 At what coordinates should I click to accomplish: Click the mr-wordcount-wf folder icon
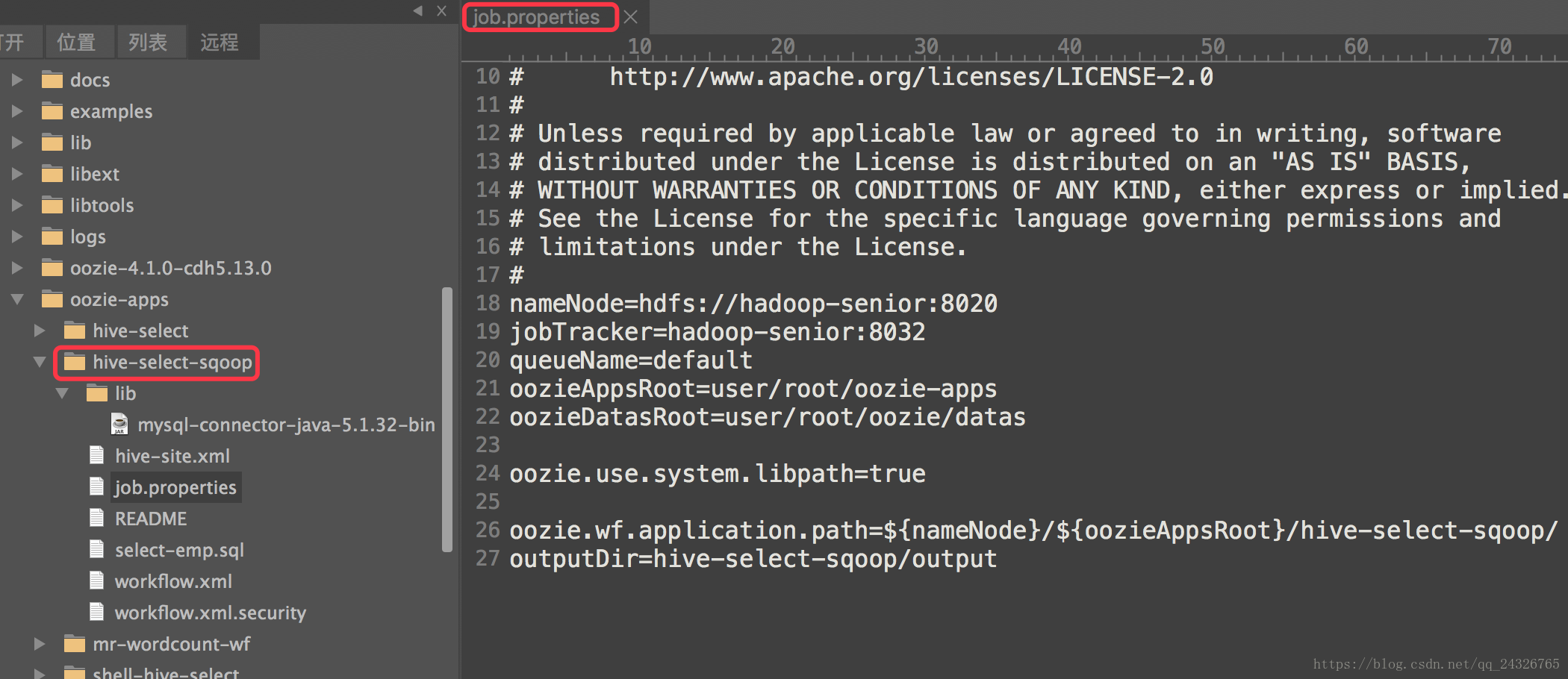pos(75,643)
